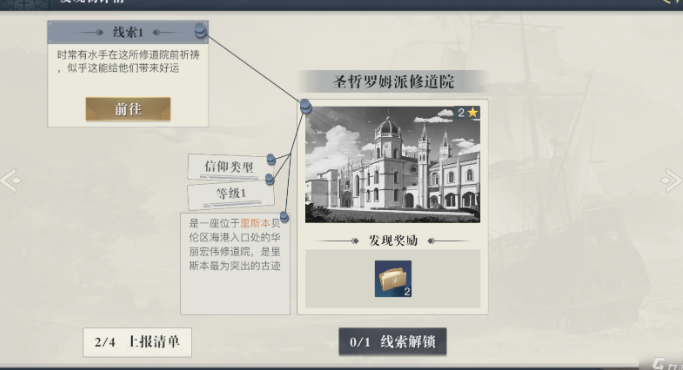Viewport: 683px width, 370px height.
Task: Go to previous discovery with left arrow
Action: click(11, 180)
